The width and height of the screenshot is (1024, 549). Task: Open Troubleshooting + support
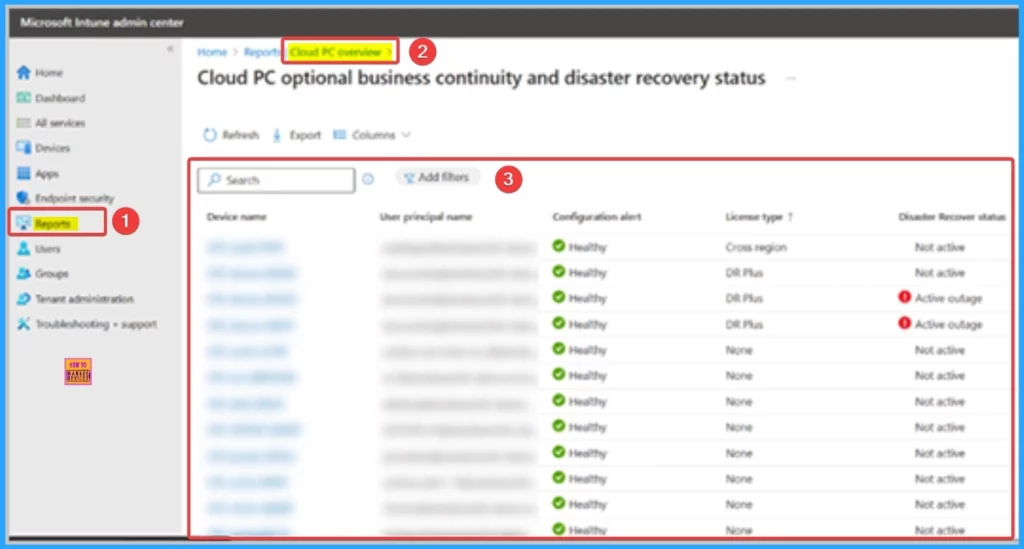pyautogui.click(x=87, y=324)
